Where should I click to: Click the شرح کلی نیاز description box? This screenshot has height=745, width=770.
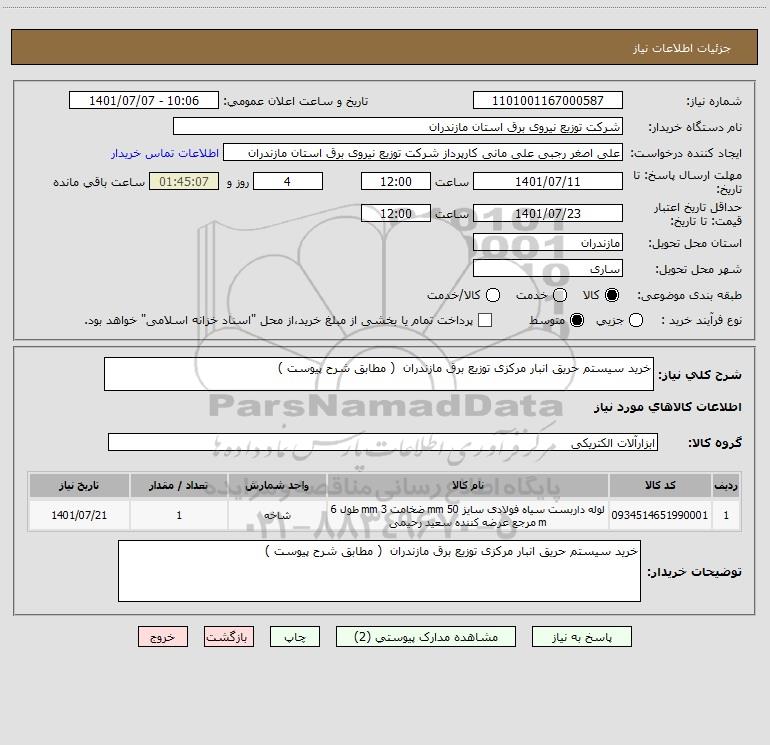pos(379,374)
